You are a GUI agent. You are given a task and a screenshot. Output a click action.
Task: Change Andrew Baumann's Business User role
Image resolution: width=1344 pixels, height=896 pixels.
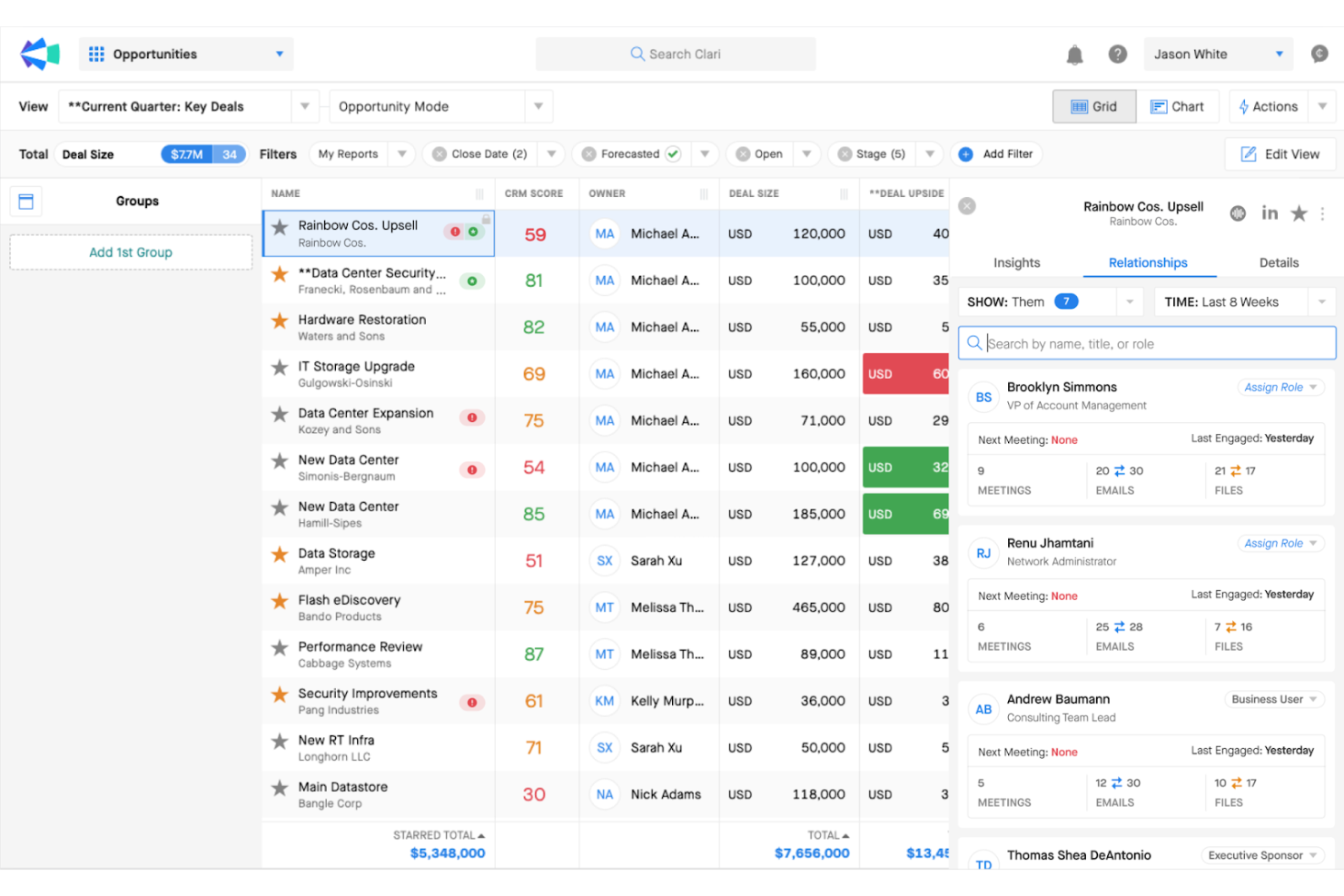[1273, 699]
